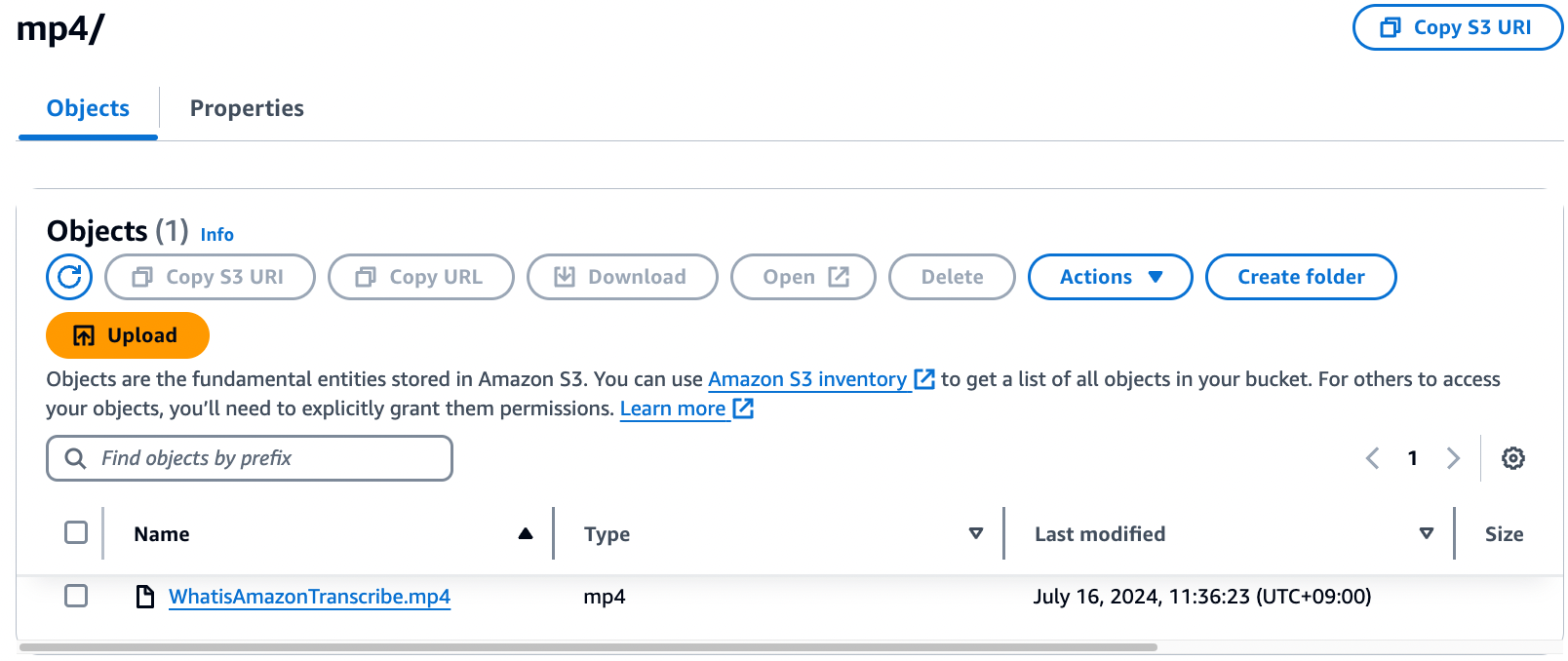Expand the Actions dropdown menu
The image size is (1568, 661).
pyautogui.click(x=1110, y=277)
